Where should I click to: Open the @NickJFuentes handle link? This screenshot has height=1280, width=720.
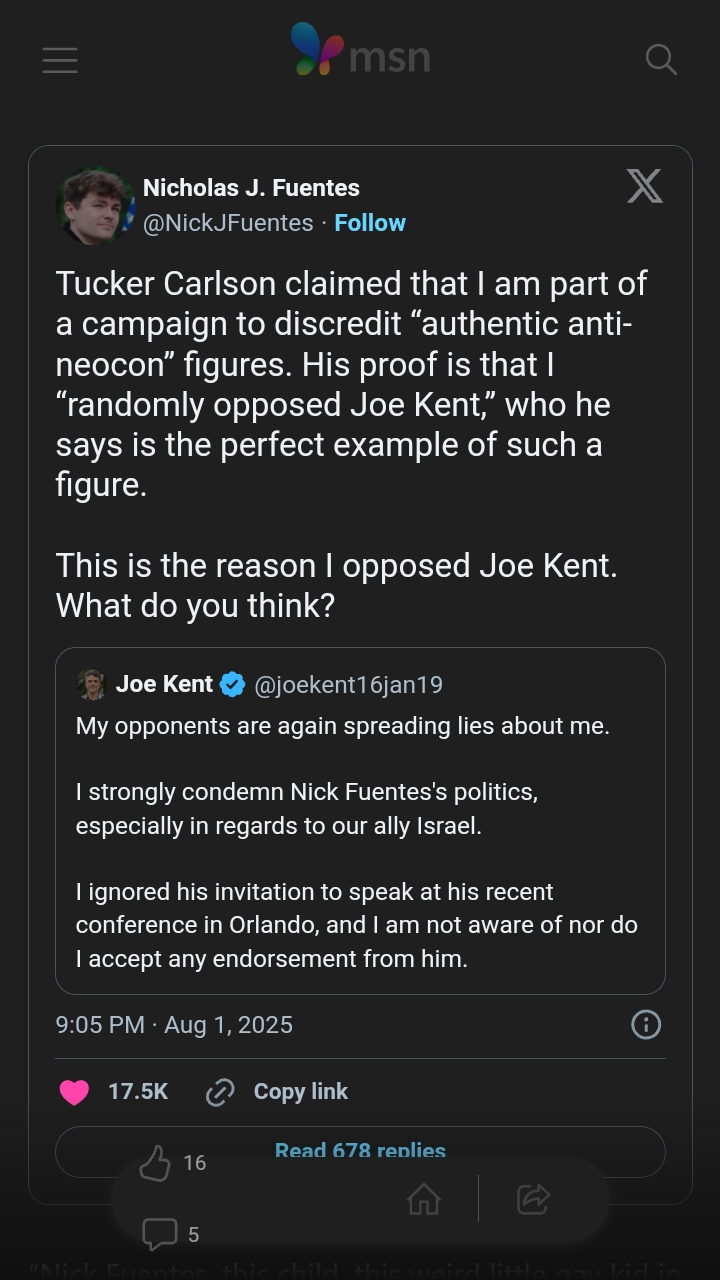click(x=228, y=223)
